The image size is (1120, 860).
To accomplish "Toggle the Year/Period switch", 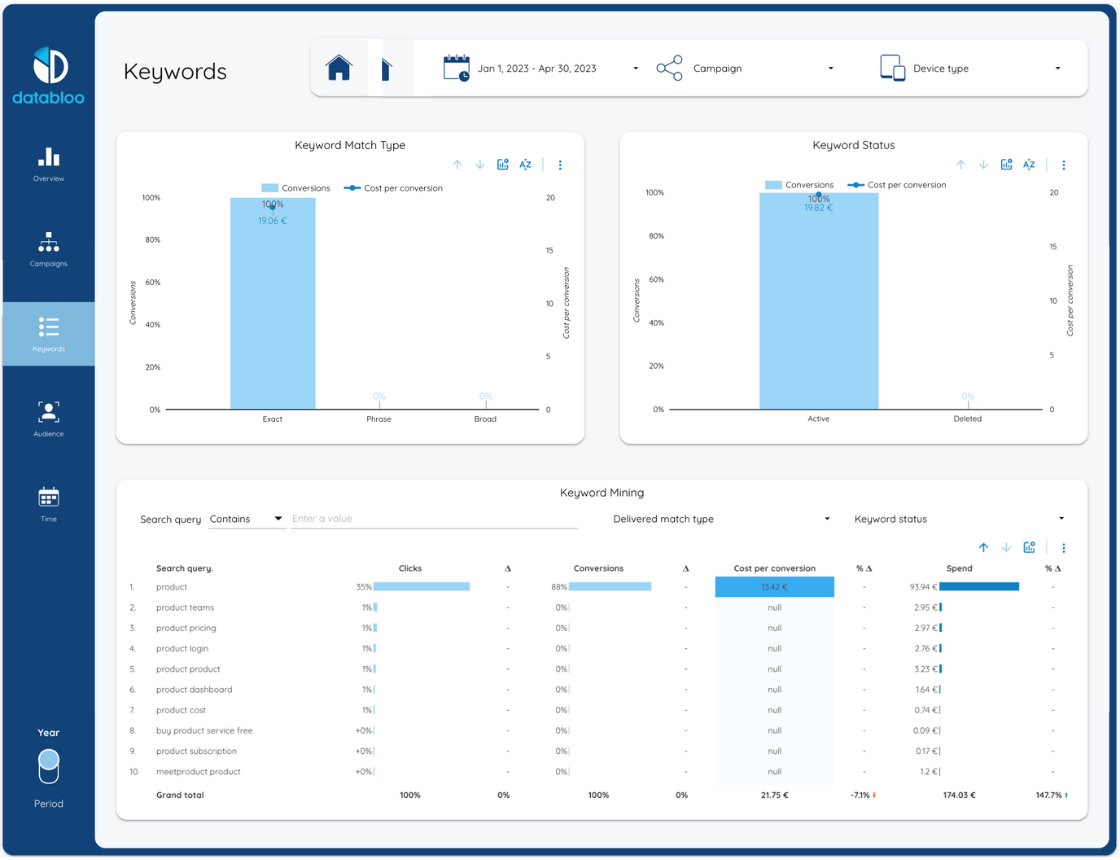I will pos(48,767).
